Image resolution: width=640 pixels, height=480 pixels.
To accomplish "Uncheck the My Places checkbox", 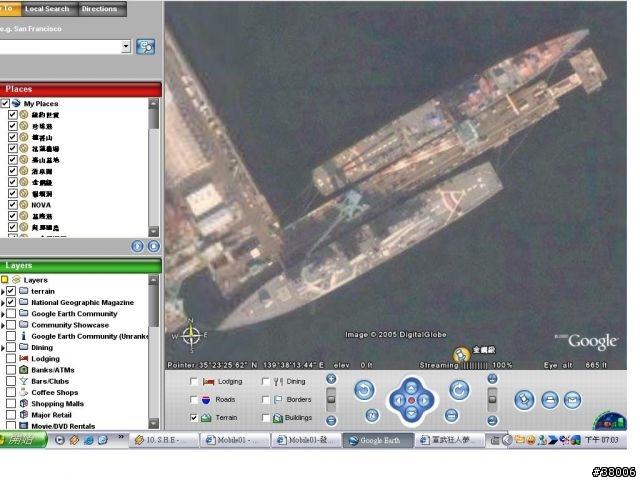I will 5,103.
